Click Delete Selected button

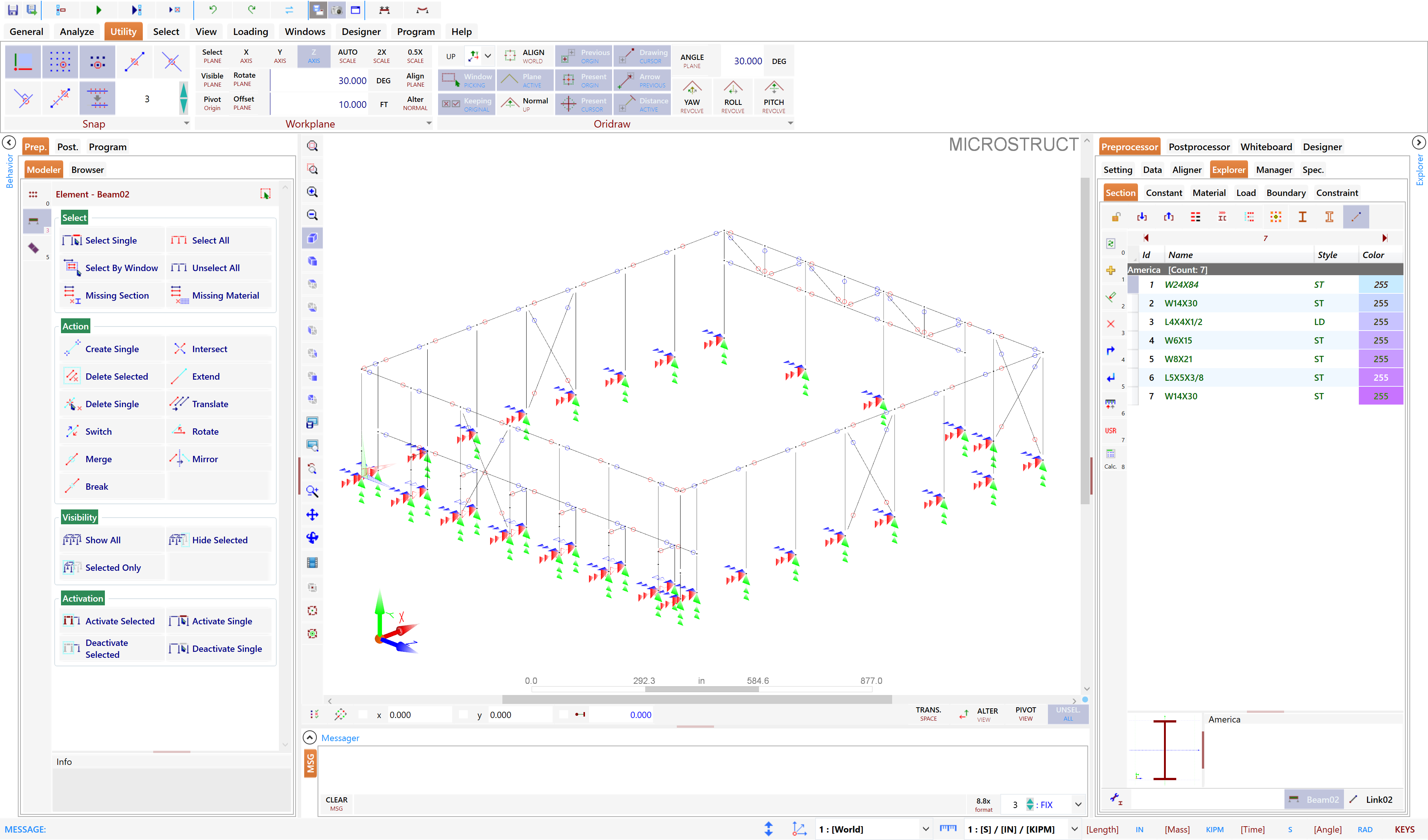tap(112, 376)
